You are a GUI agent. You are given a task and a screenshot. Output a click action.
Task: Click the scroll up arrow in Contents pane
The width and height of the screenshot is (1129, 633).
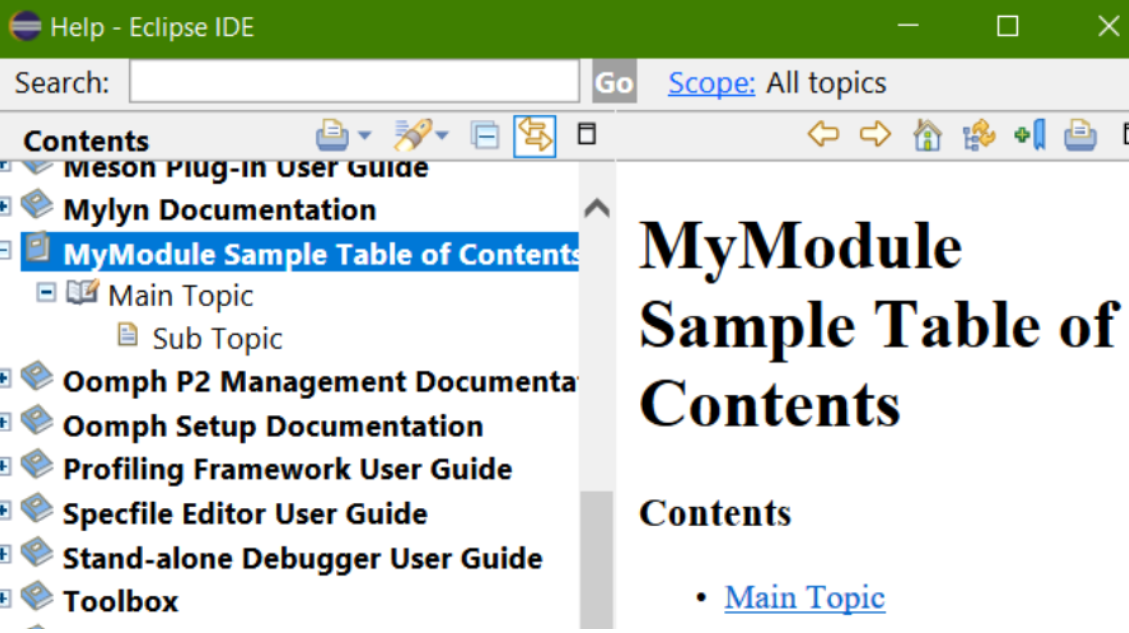tap(597, 208)
